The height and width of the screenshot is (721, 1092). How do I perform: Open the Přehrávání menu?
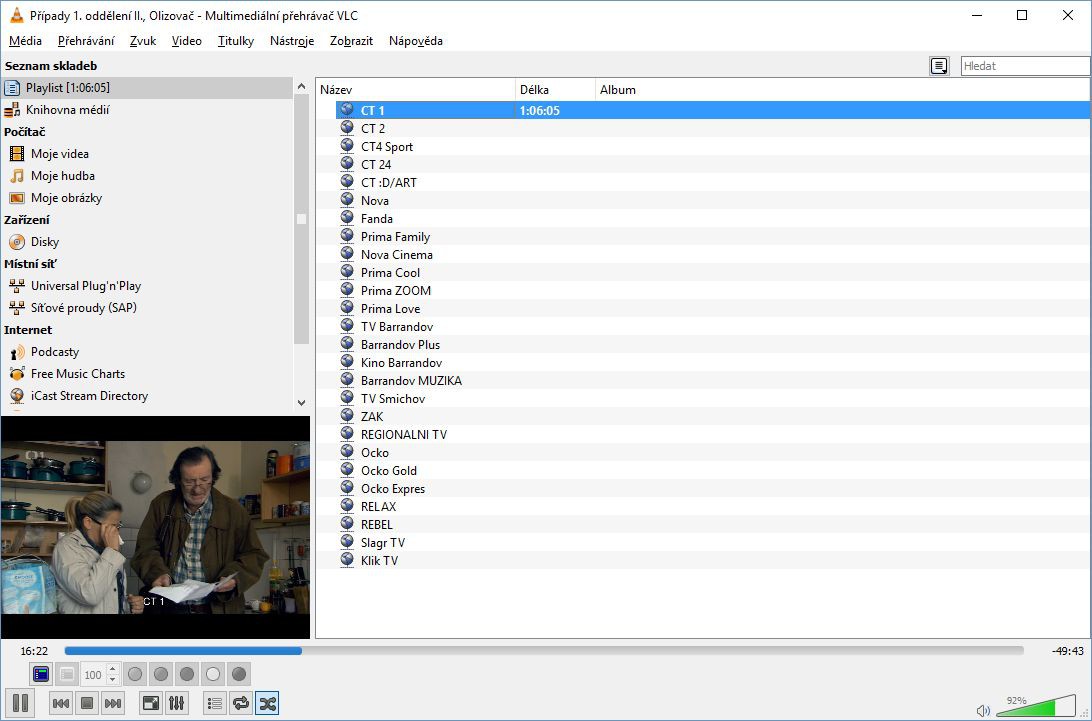[x=86, y=41]
